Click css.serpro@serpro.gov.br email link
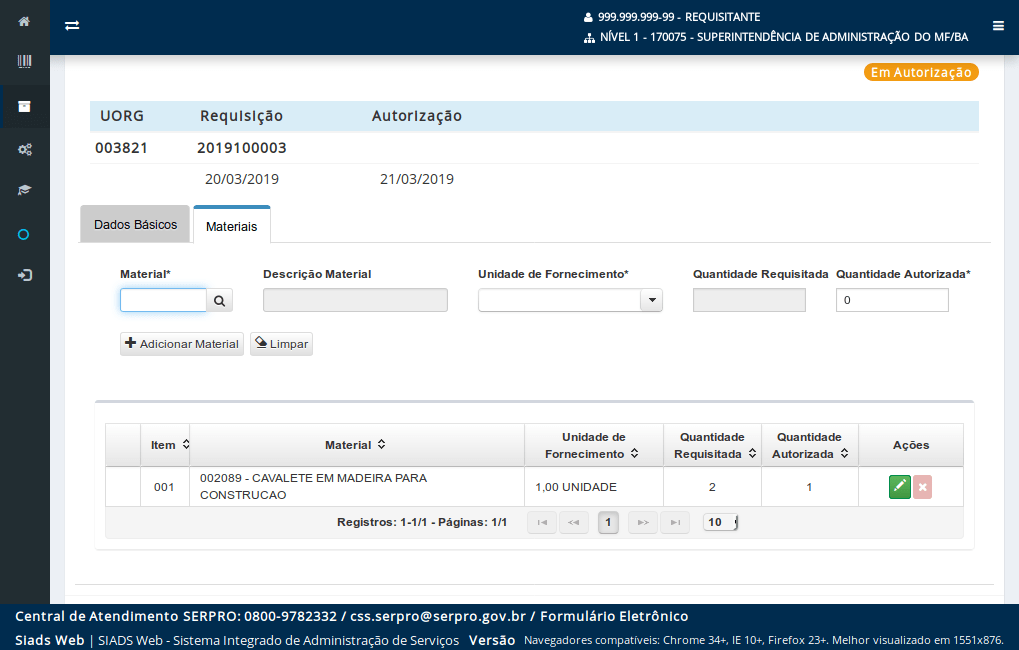 coord(438,616)
